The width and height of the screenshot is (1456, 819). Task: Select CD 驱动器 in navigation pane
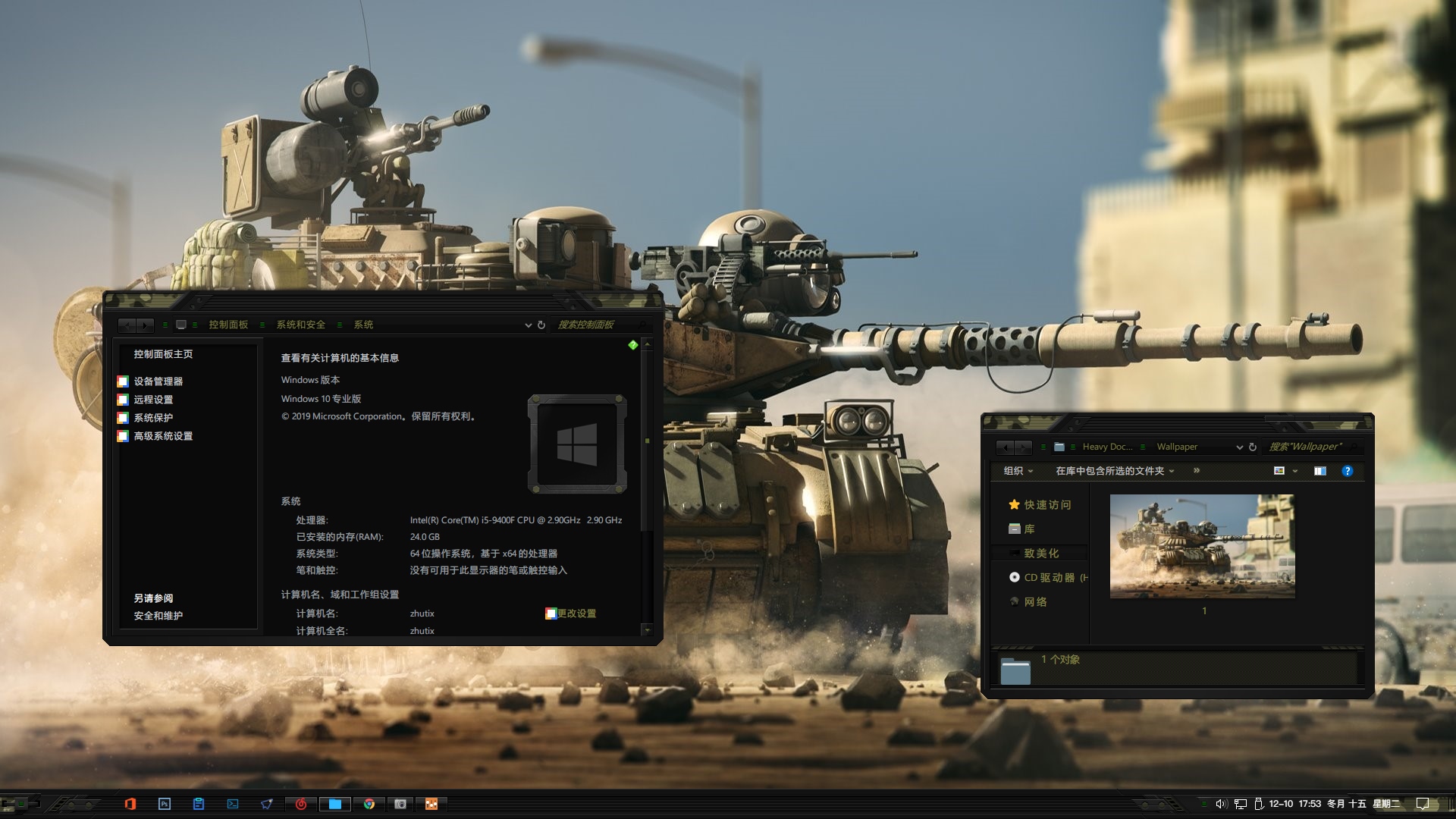(1048, 578)
